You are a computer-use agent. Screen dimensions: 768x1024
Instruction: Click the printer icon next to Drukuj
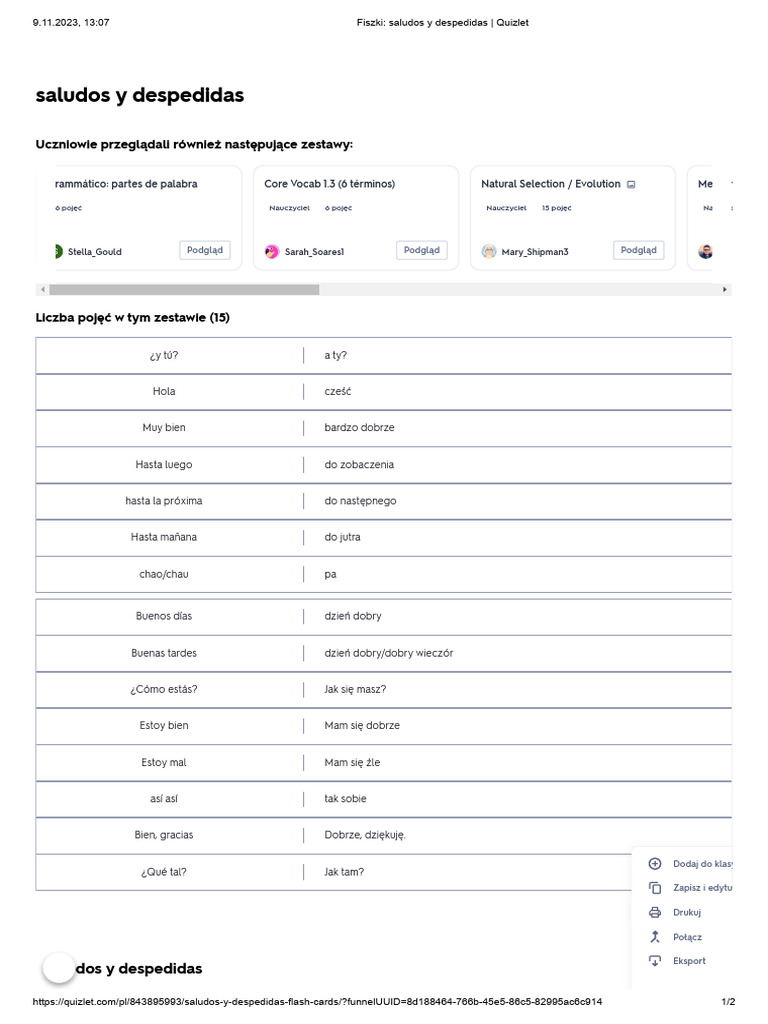[655, 912]
